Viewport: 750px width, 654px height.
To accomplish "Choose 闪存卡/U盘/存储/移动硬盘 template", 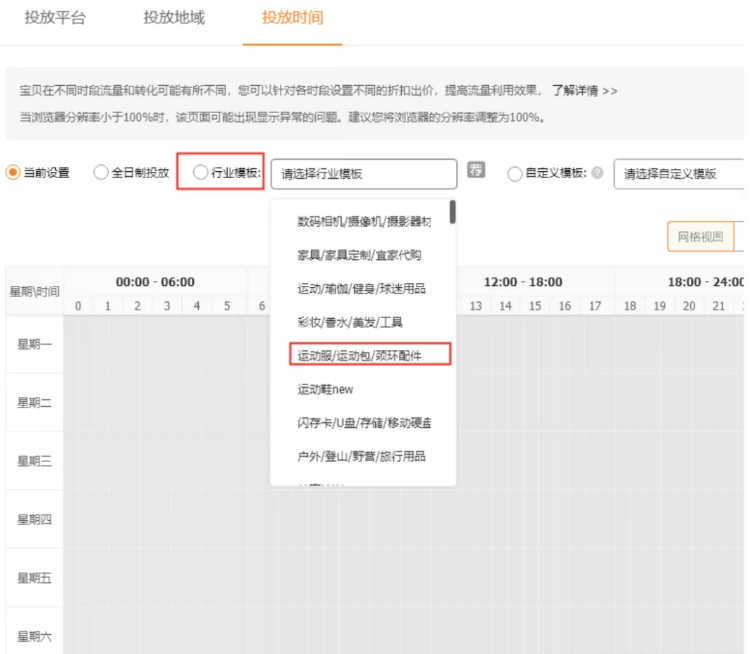I will coord(364,423).
